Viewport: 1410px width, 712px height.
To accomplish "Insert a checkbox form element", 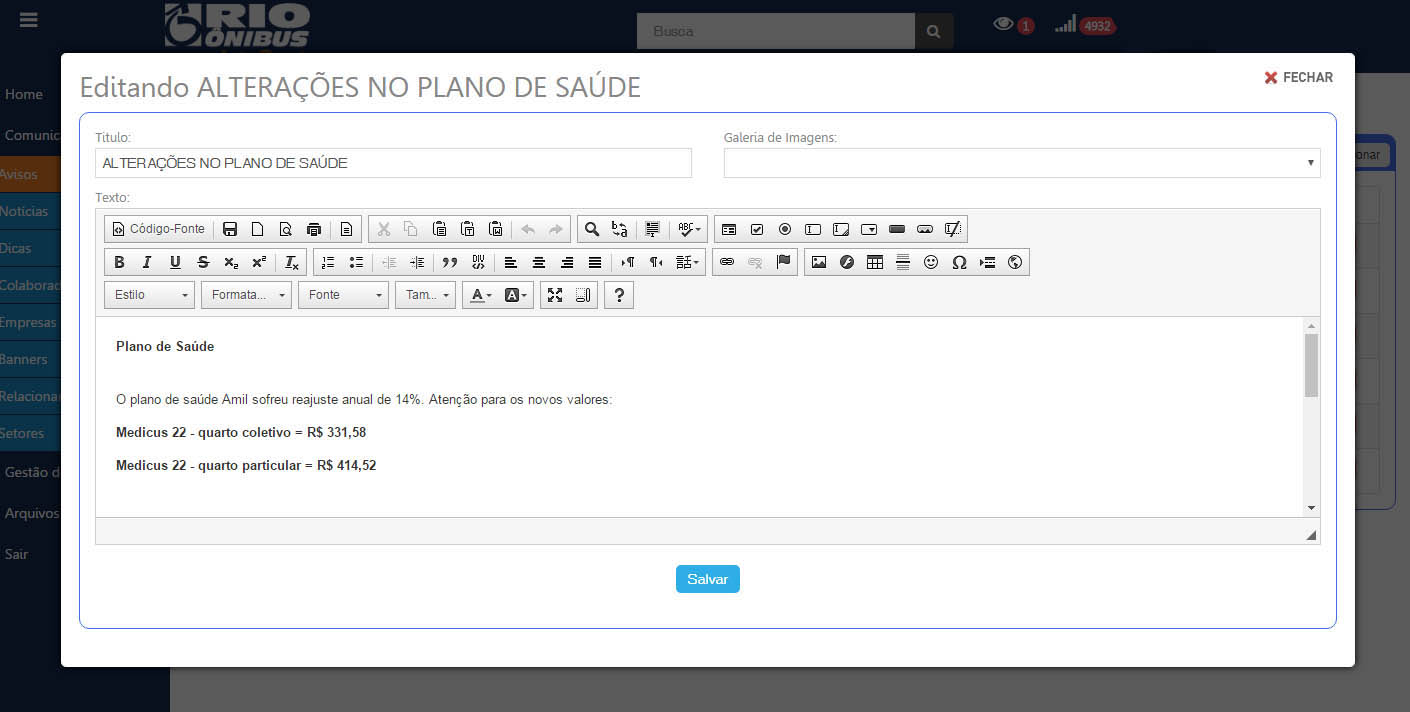I will pyautogui.click(x=757, y=229).
